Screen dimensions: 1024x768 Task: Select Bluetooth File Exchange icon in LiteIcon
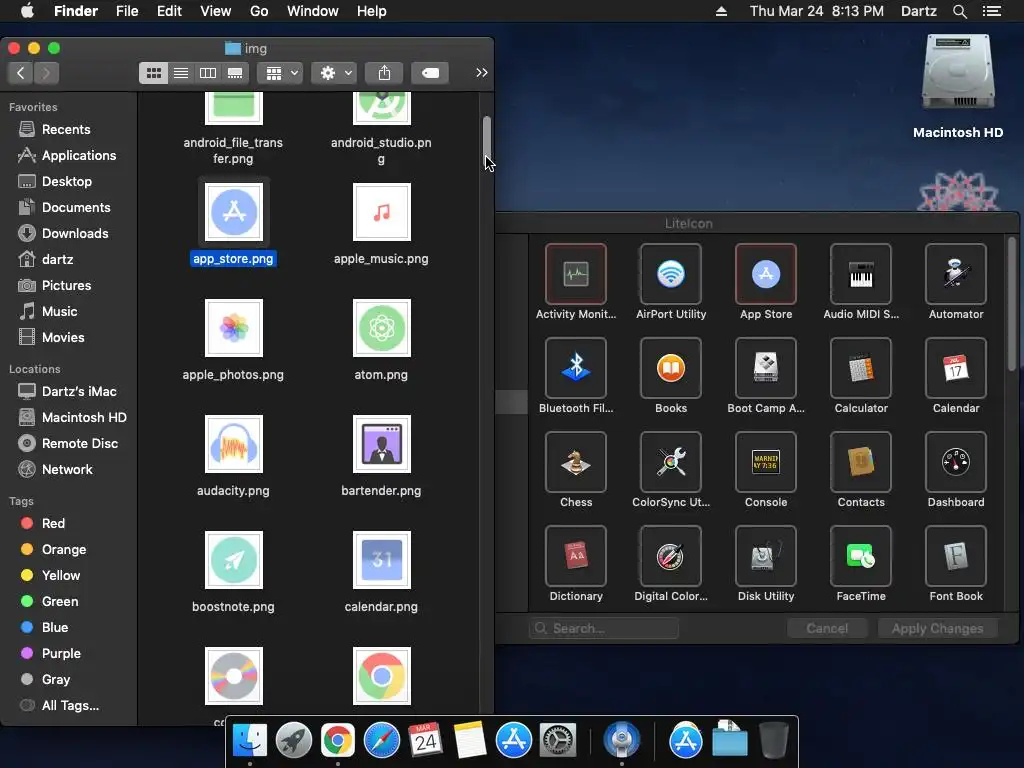tap(575, 368)
